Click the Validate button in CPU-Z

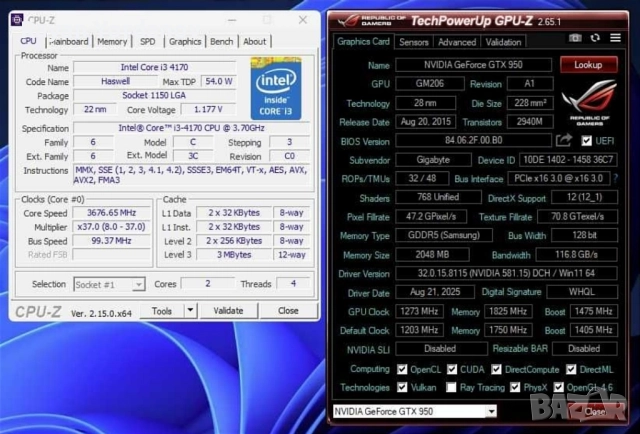click(229, 311)
